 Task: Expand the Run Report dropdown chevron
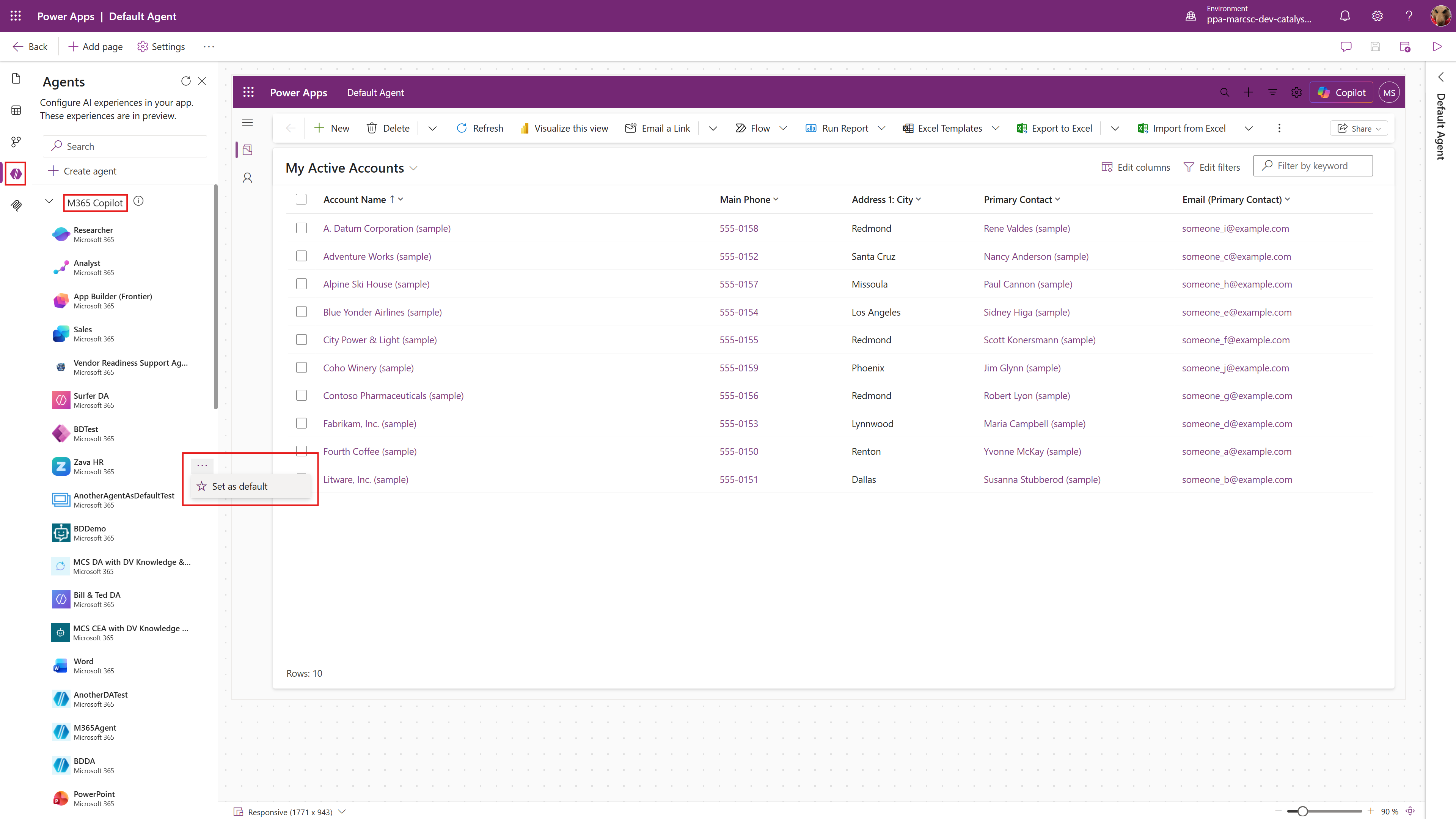(x=881, y=128)
